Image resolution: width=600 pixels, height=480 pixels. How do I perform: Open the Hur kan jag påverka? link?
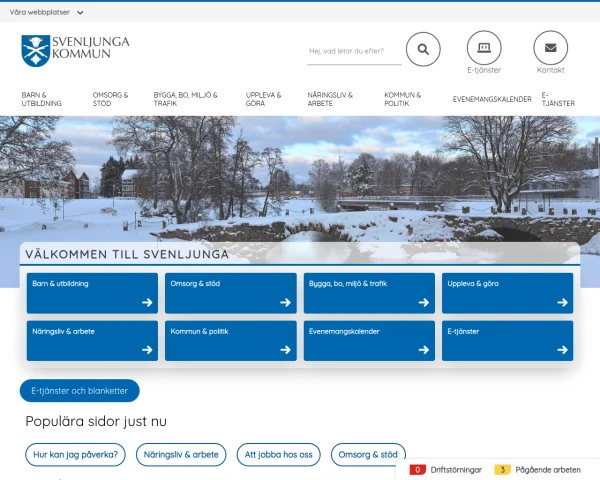click(x=76, y=455)
